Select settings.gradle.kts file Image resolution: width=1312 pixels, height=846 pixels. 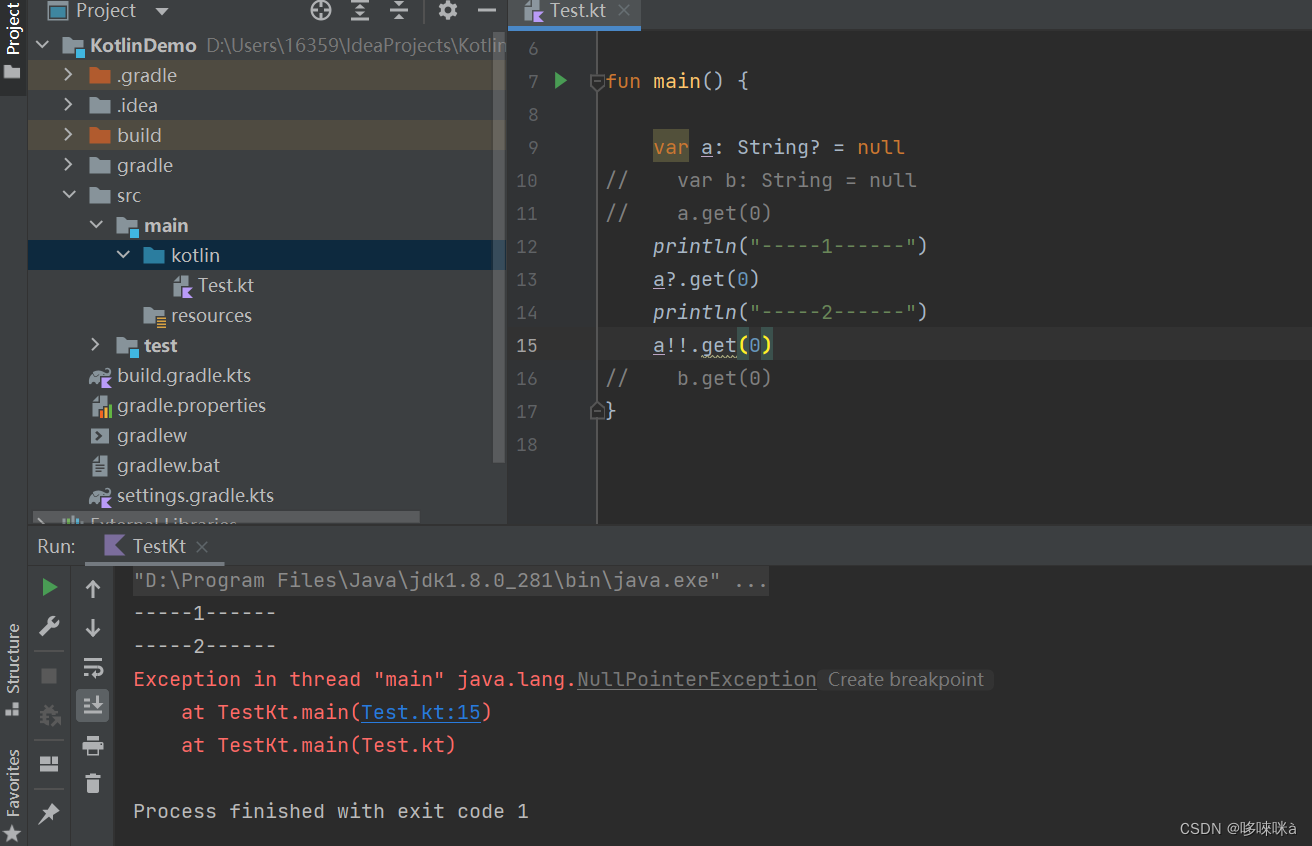pos(195,496)
